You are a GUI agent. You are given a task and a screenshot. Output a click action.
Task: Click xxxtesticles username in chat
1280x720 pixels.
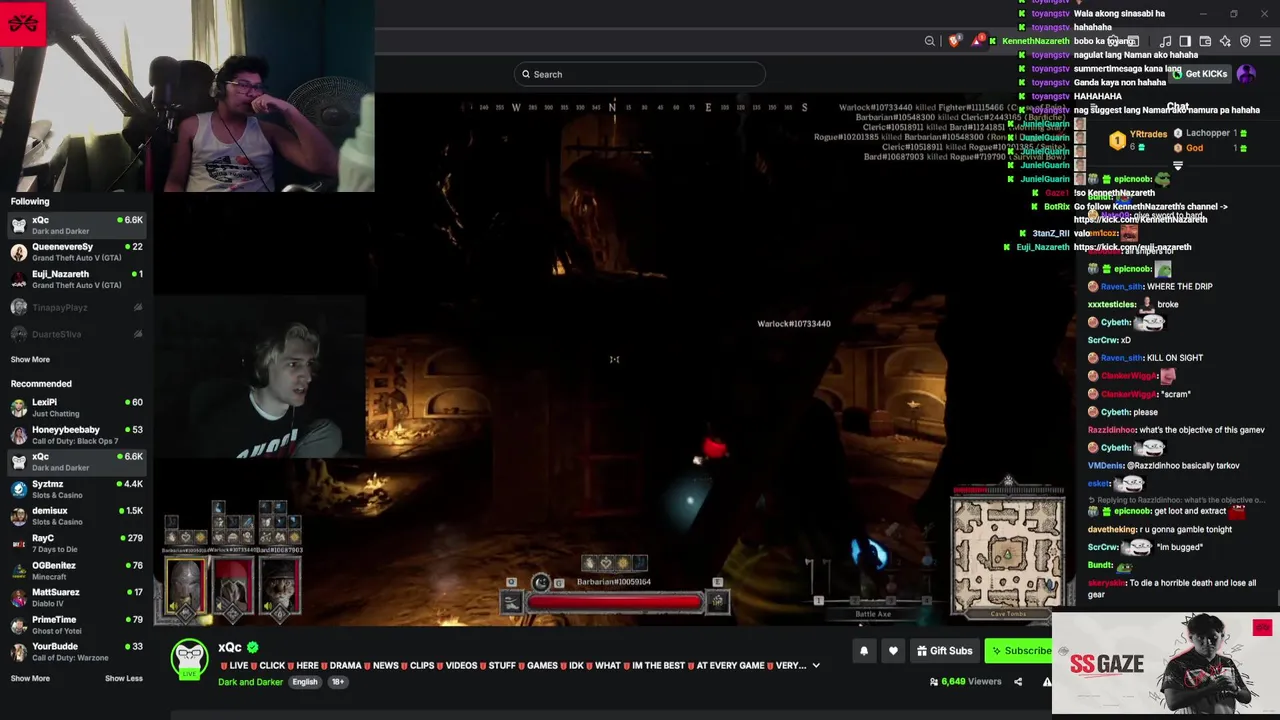coord(1112,304)
